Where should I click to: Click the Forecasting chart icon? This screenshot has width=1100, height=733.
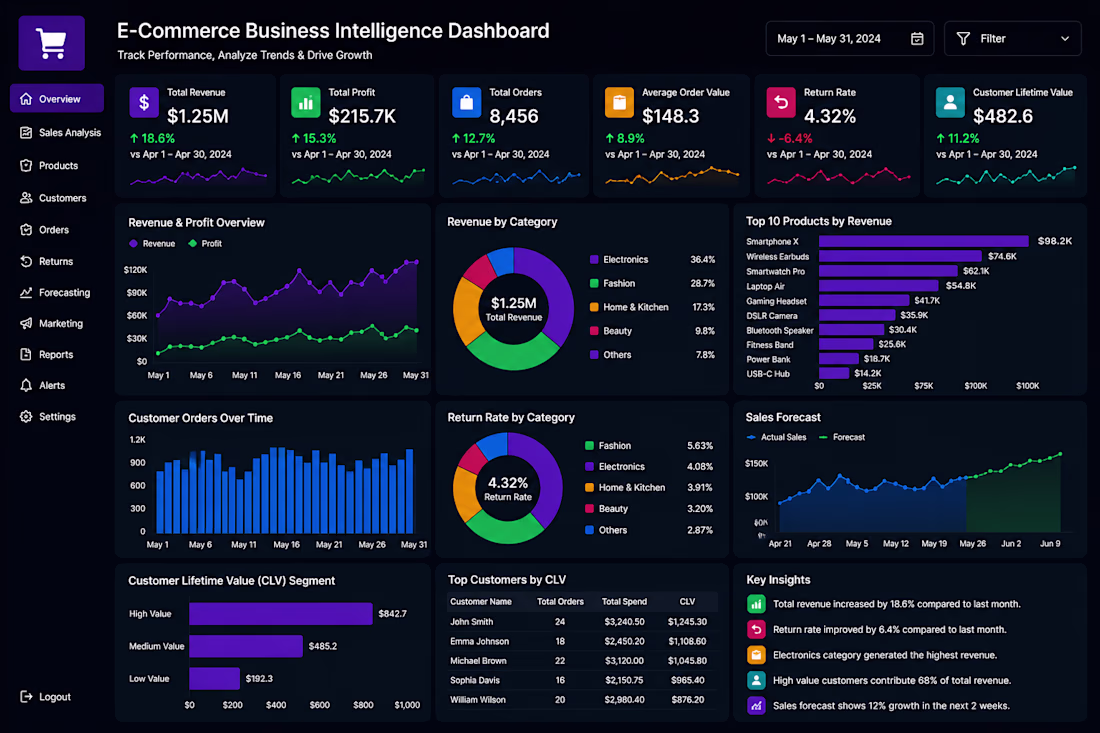pyautogui.click(x=26, y=292)
